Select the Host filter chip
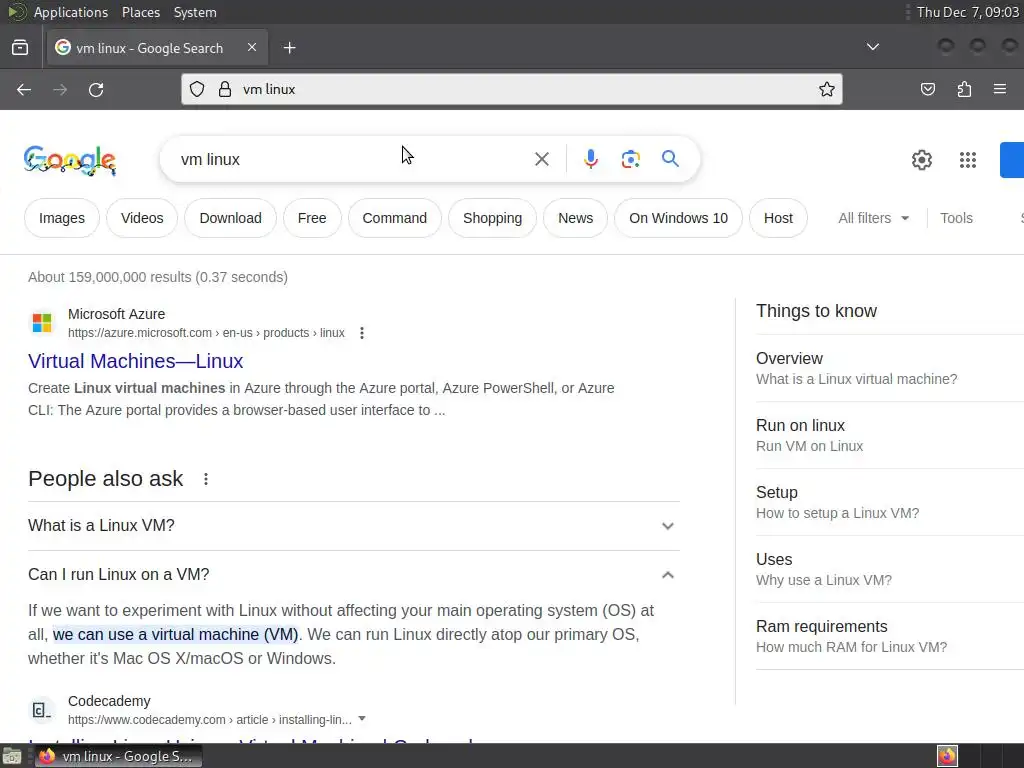The image size is (1024, 768). 778,218
